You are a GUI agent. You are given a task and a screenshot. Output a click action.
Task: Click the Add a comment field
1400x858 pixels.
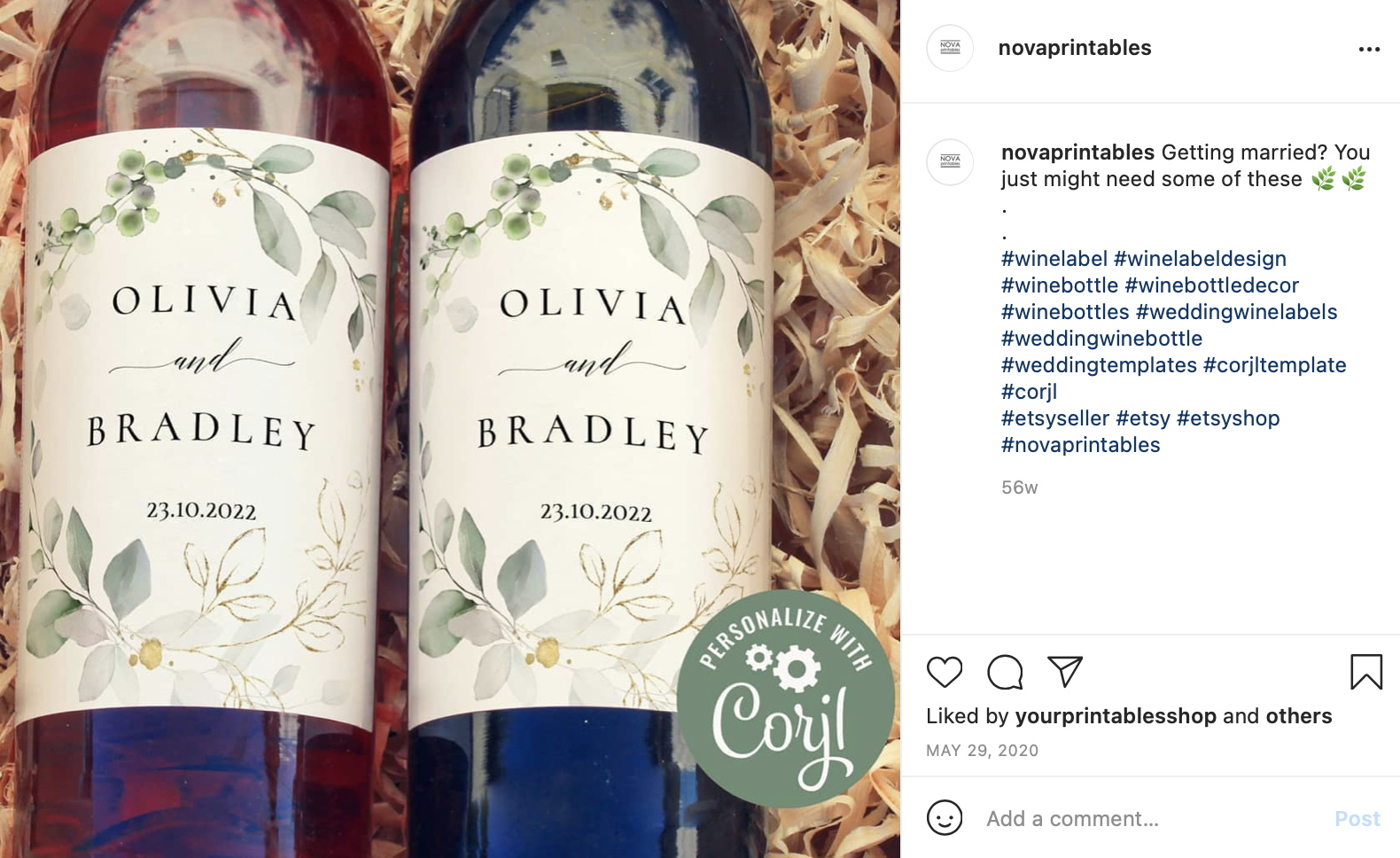[1152, 818]
